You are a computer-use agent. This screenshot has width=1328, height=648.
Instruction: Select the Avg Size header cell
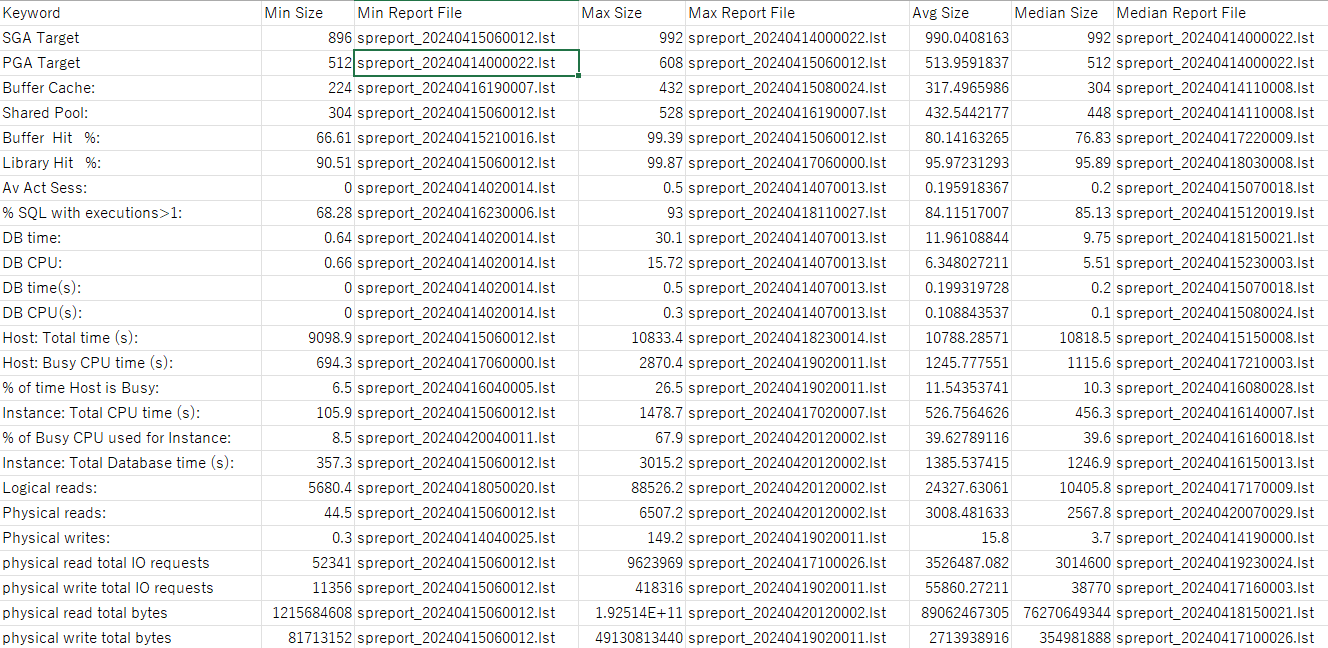click(x=961, y=13)
